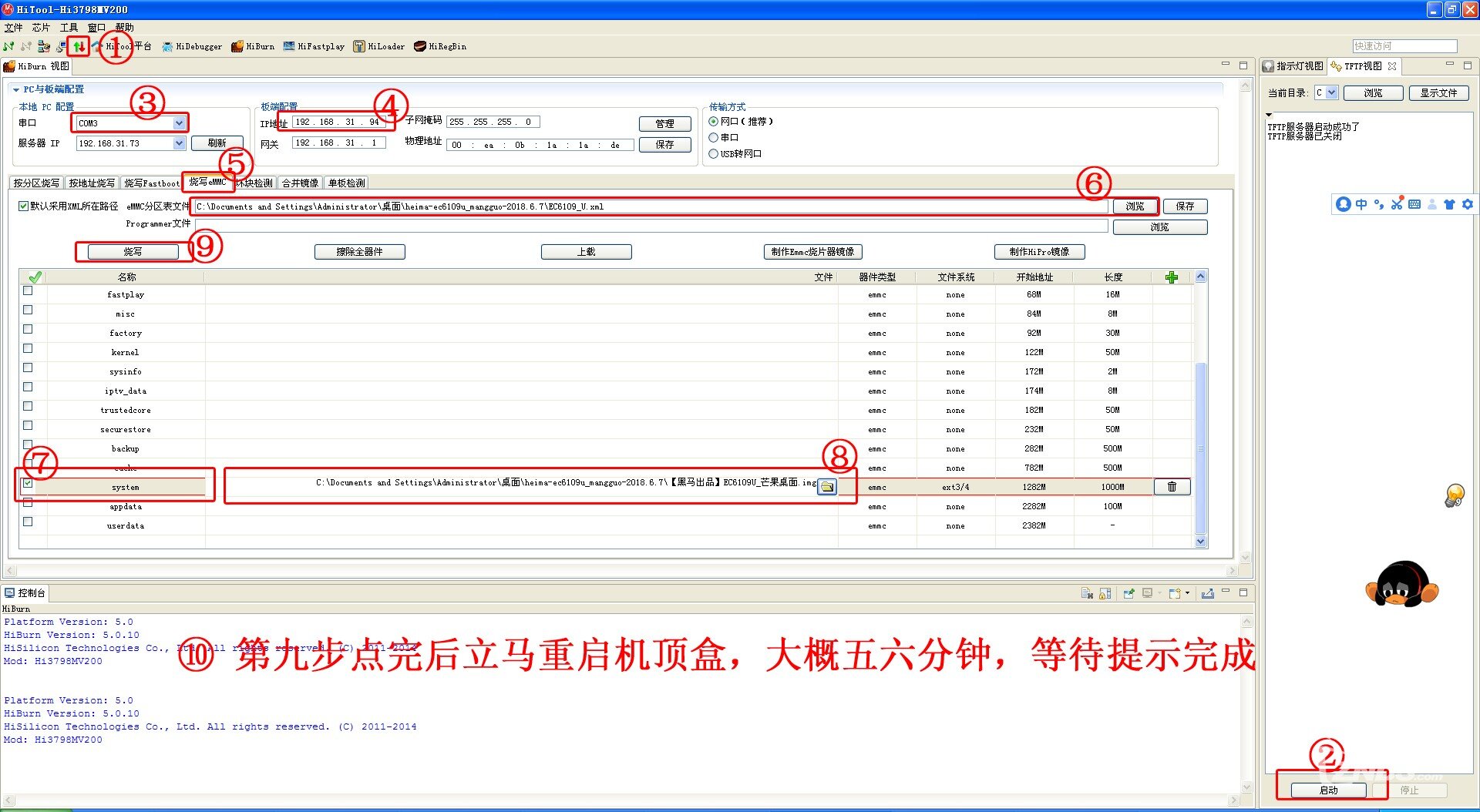The image size is (1480, 812).
Task: Open the COM3 serial port dropdown
Action: 179,123
